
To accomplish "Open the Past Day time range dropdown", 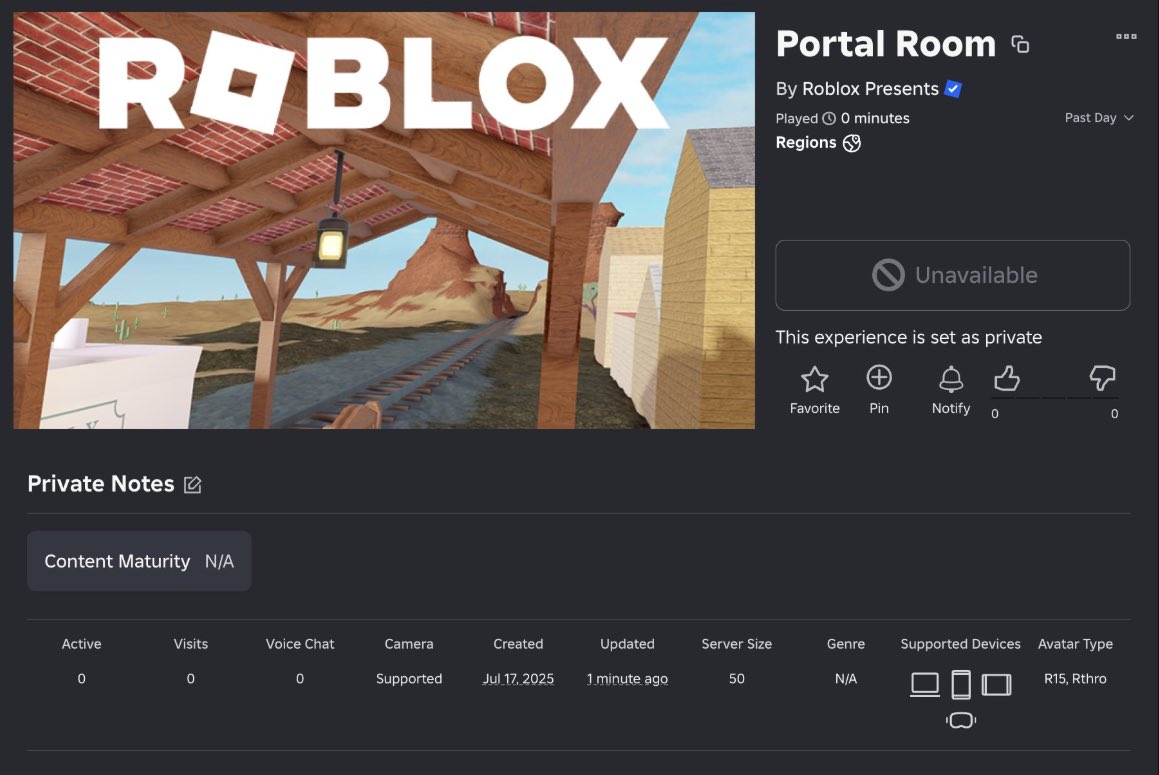I will (x=1098, y=118).
